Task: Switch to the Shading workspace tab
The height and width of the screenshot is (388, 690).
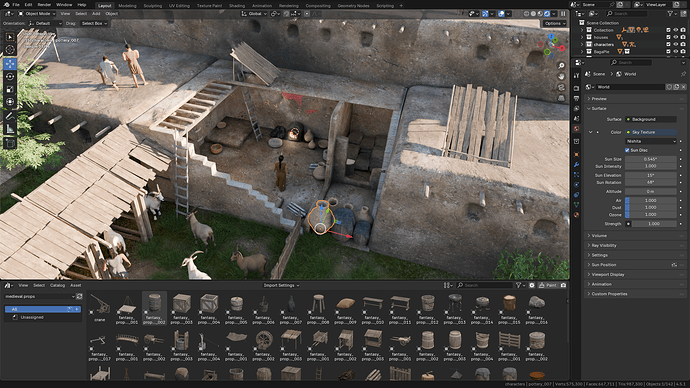Action: point(237,6)
